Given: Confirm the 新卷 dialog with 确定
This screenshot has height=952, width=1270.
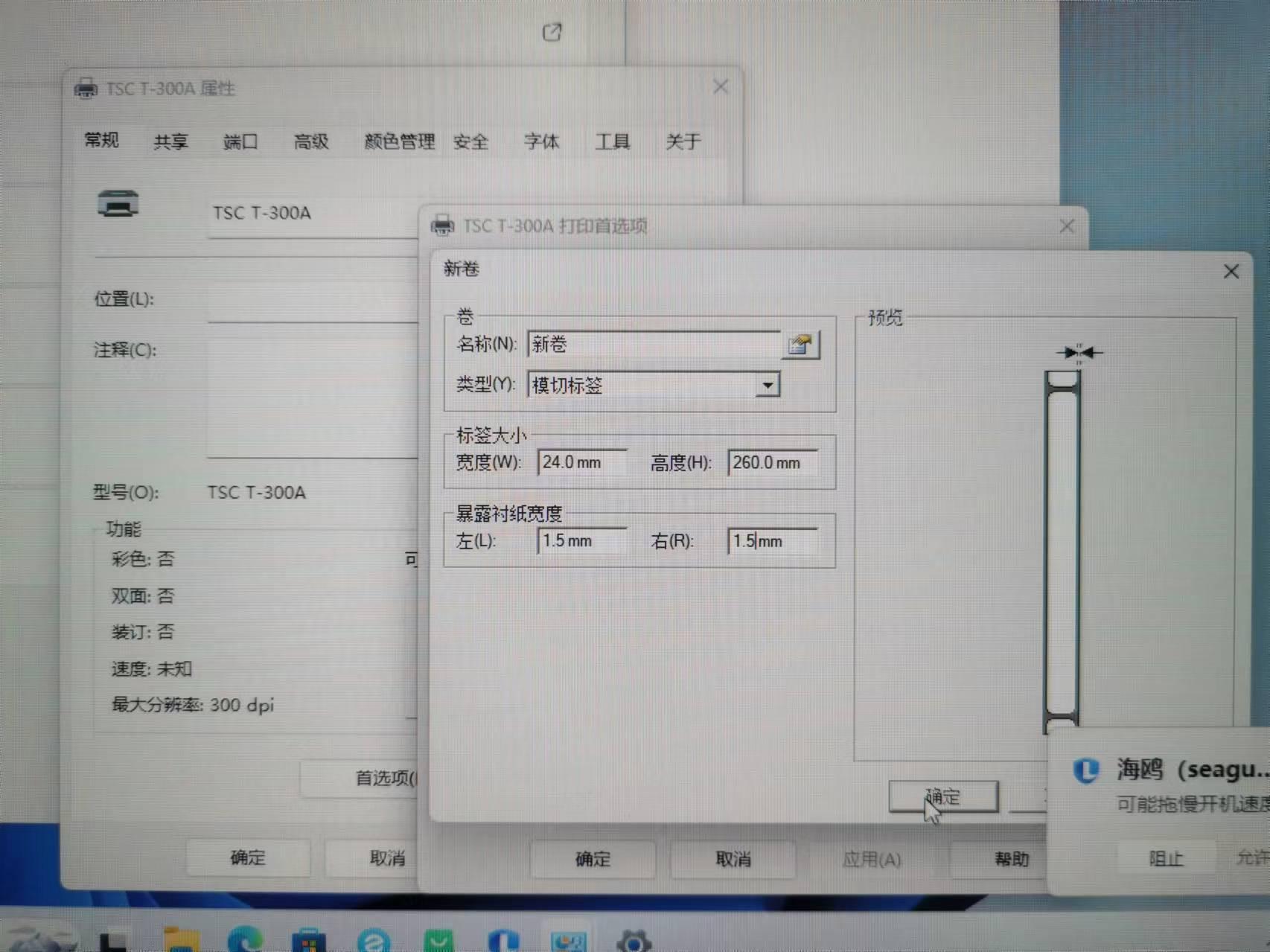Looking at the screenshot, I should (943, 796).
